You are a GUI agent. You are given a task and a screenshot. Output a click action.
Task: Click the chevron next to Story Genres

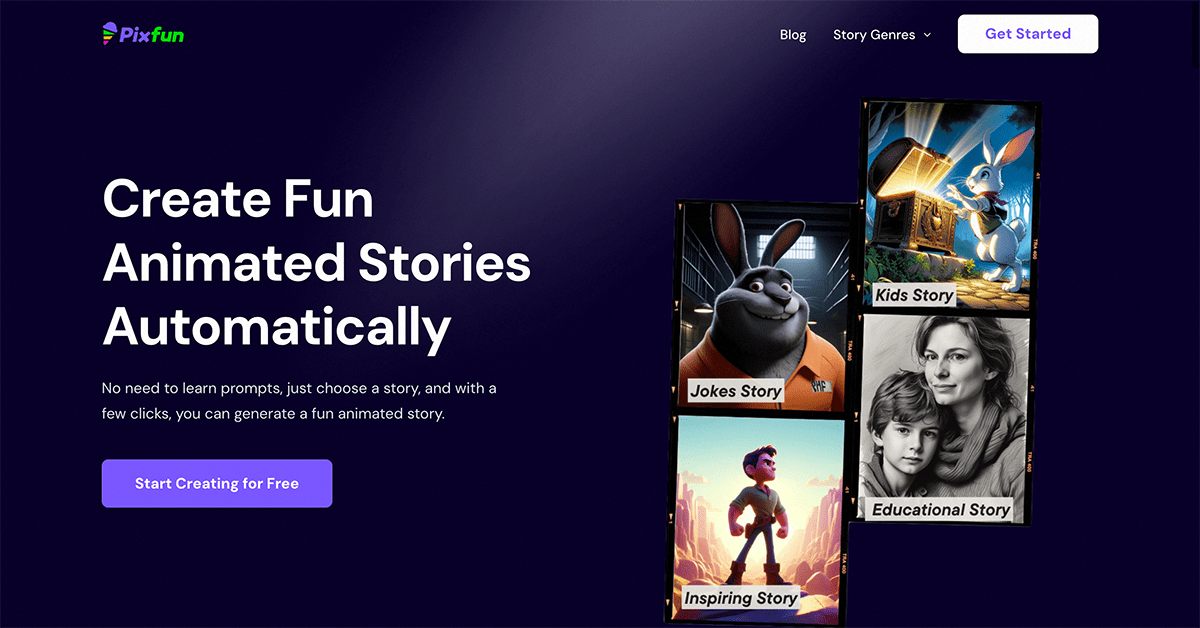pos(927,35)
